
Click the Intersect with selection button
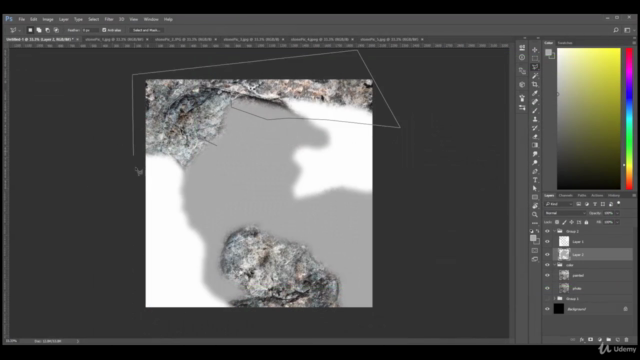point(56,30)
